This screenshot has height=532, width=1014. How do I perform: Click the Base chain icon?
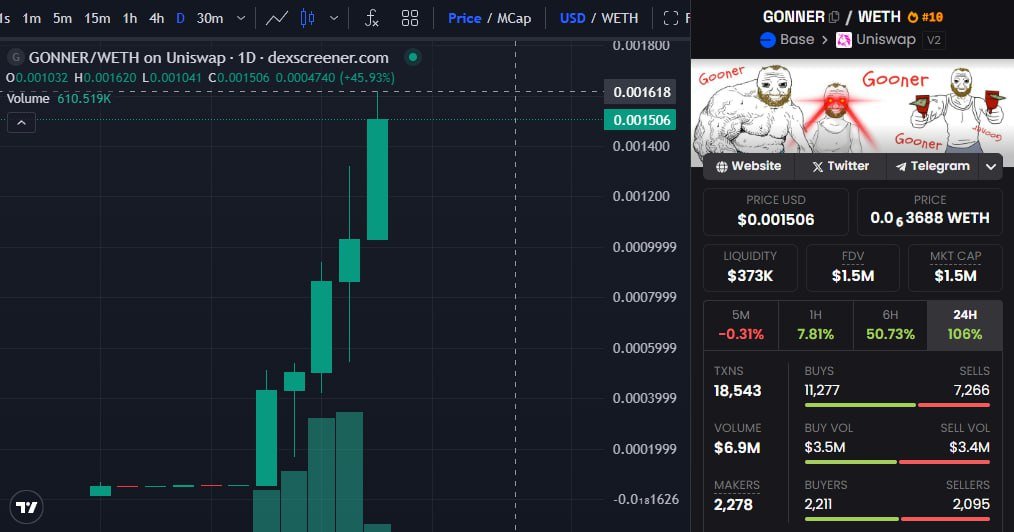point(768,40)
